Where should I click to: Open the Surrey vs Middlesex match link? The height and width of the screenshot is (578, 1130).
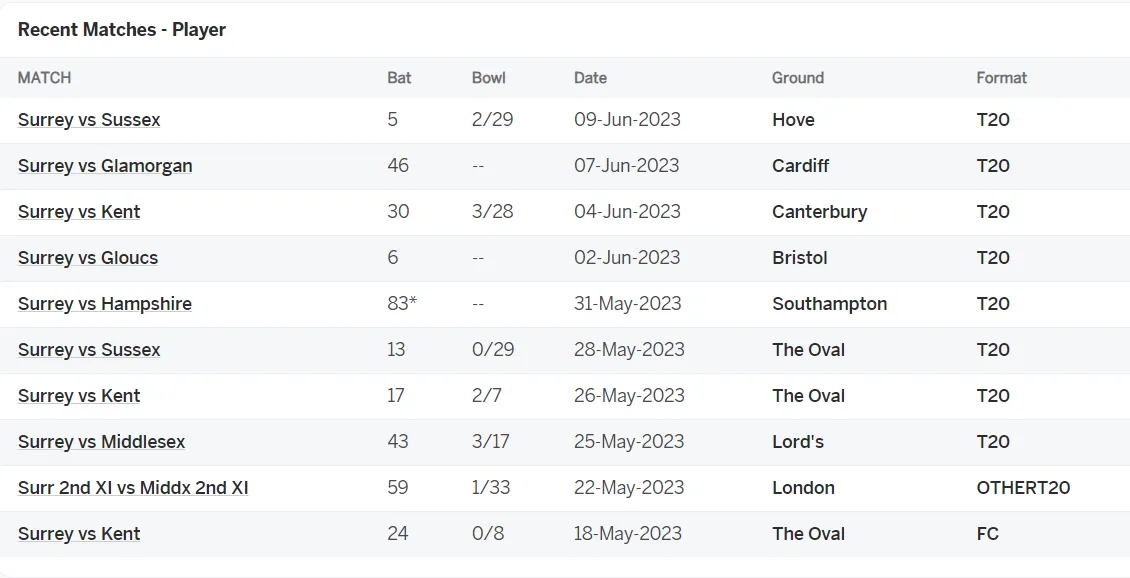[101, 442]
